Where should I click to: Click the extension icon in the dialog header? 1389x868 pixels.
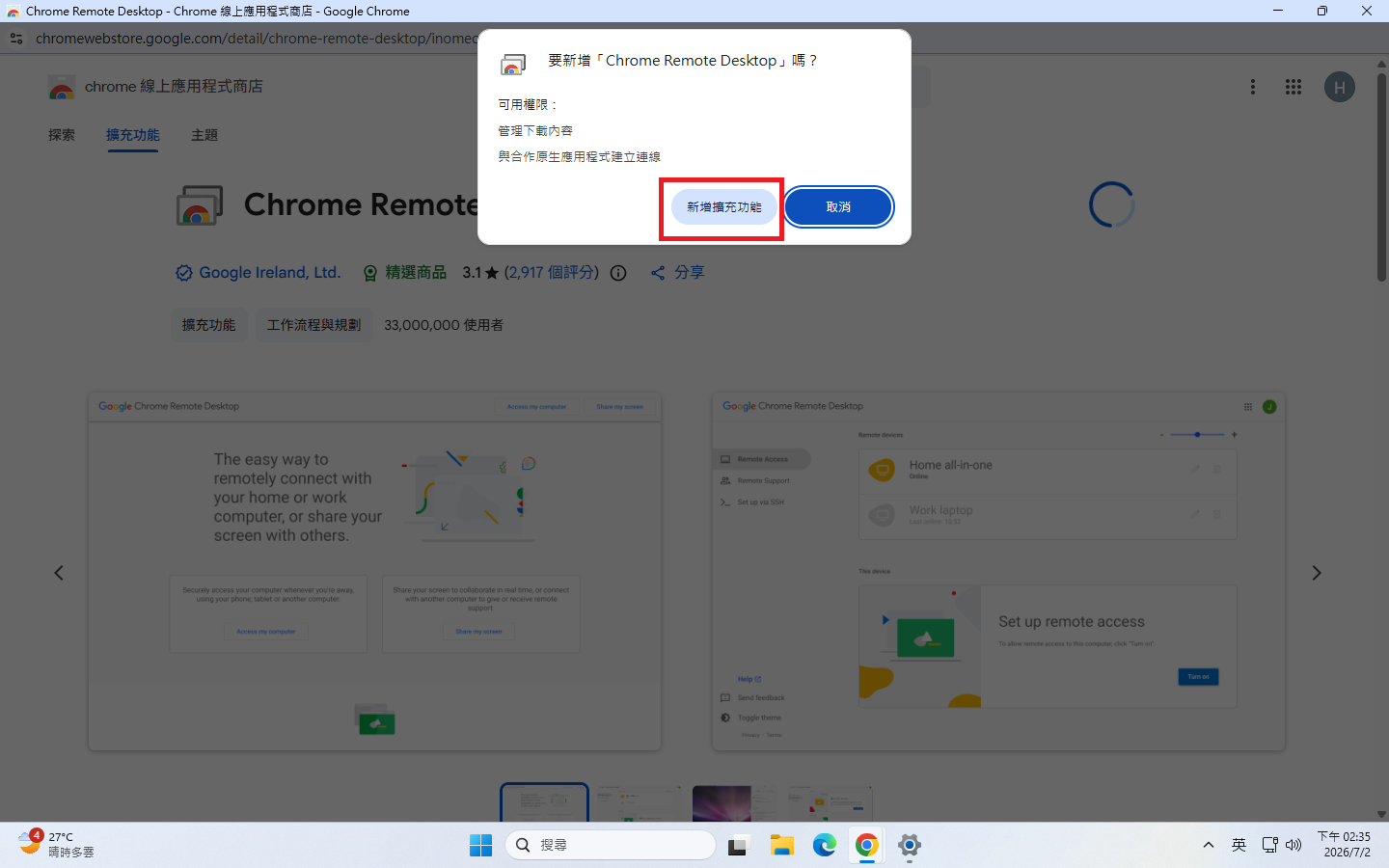pyautogui.click(x=512, y=65)
